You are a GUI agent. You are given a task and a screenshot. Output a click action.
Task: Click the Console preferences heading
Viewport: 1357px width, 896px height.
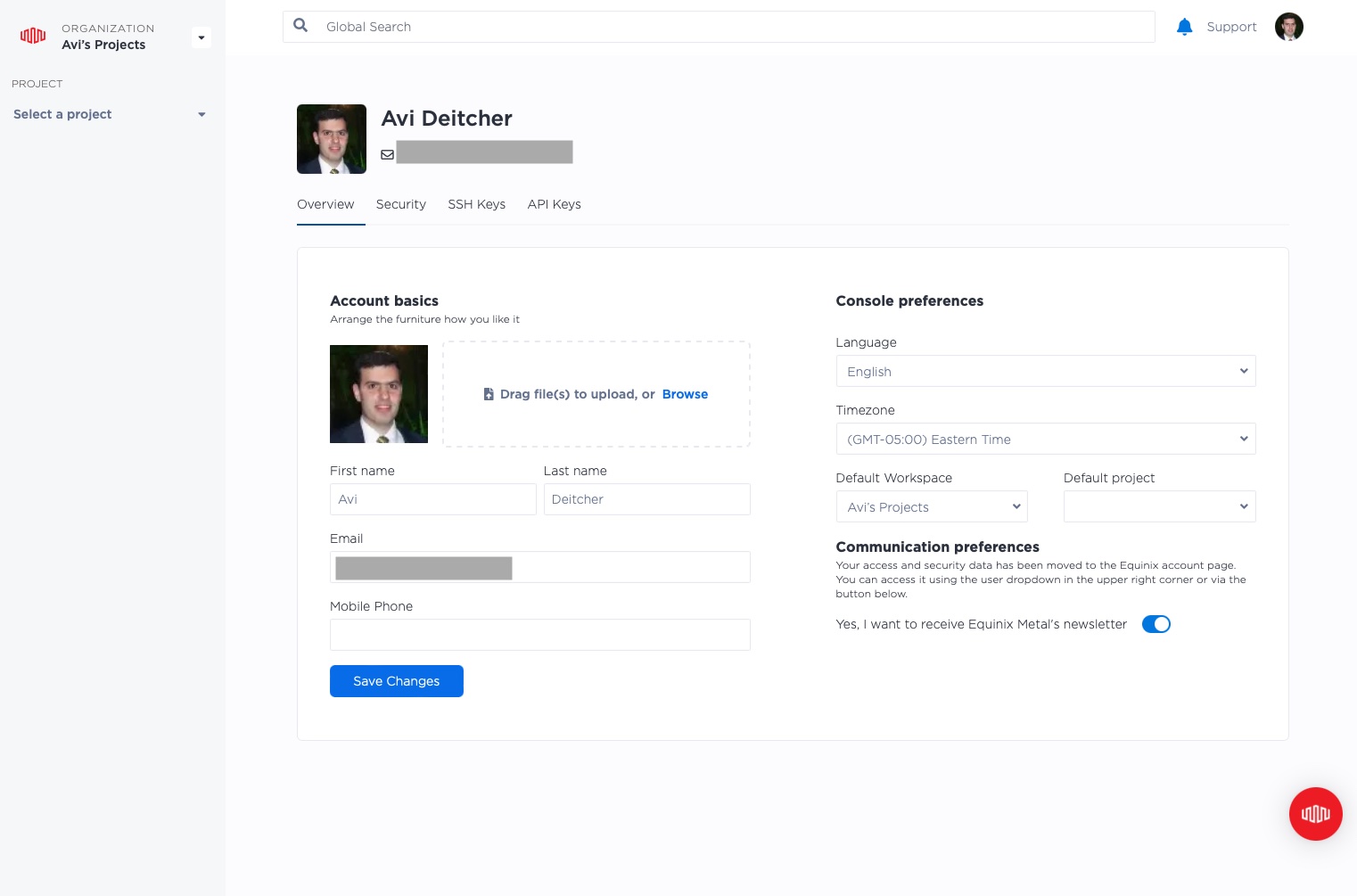point(909,300)
